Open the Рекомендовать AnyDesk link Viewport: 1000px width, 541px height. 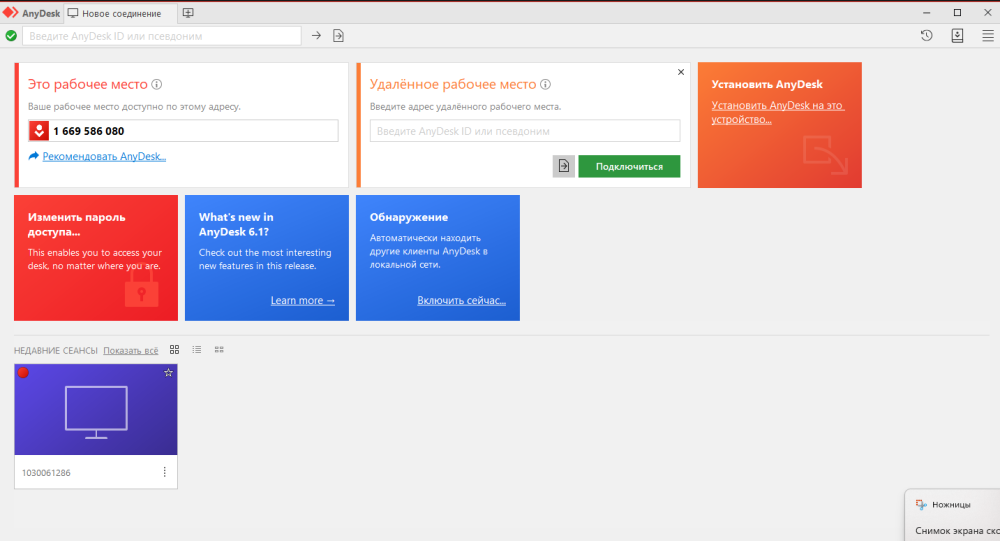(104, 156)
